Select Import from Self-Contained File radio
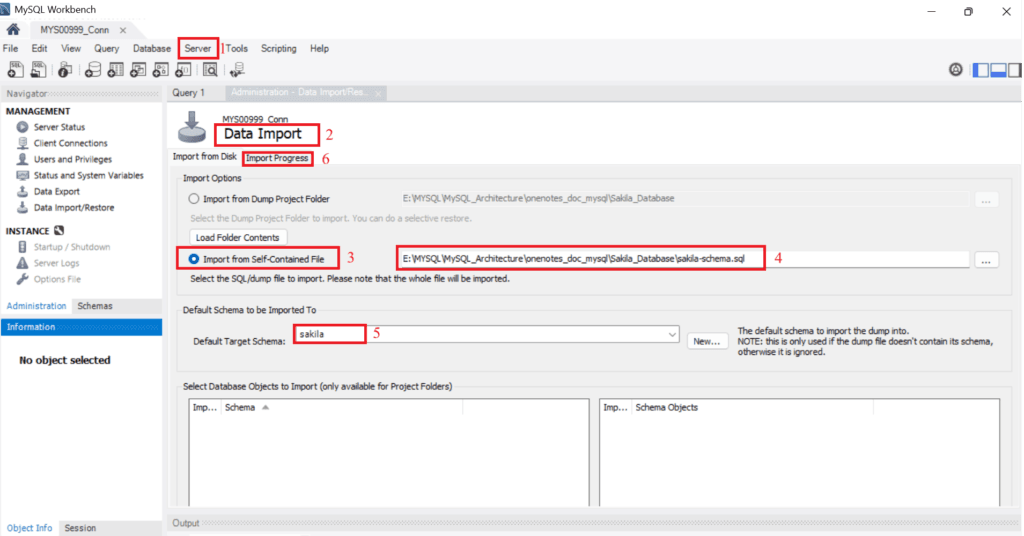The width and height of the screenshot is (1024, 536). (x=194, y=259)
